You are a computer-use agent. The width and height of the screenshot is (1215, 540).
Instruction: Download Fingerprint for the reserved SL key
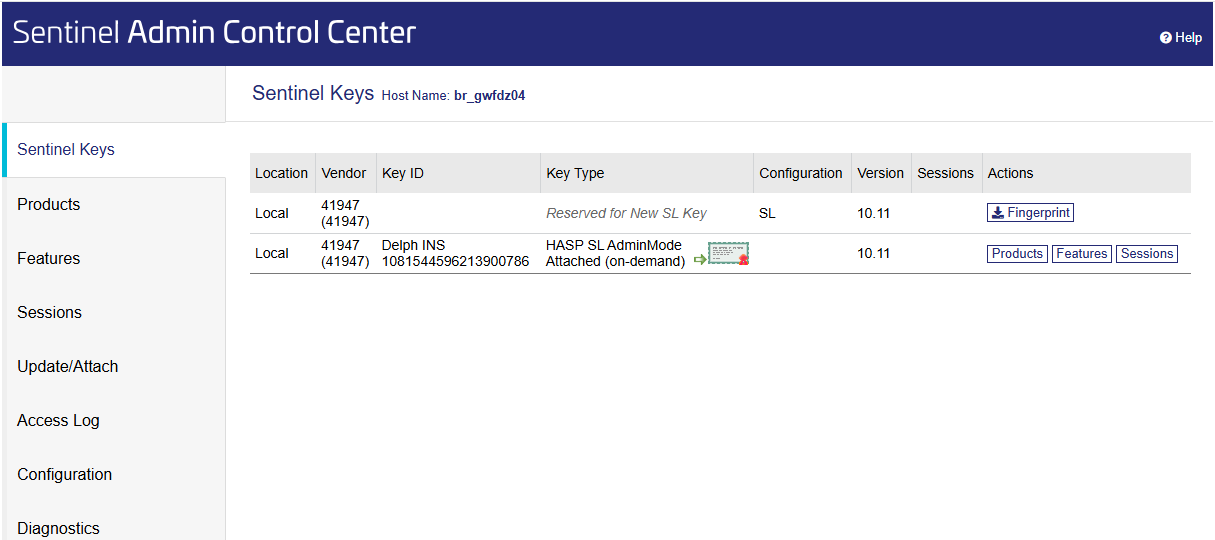[1030, 213]
